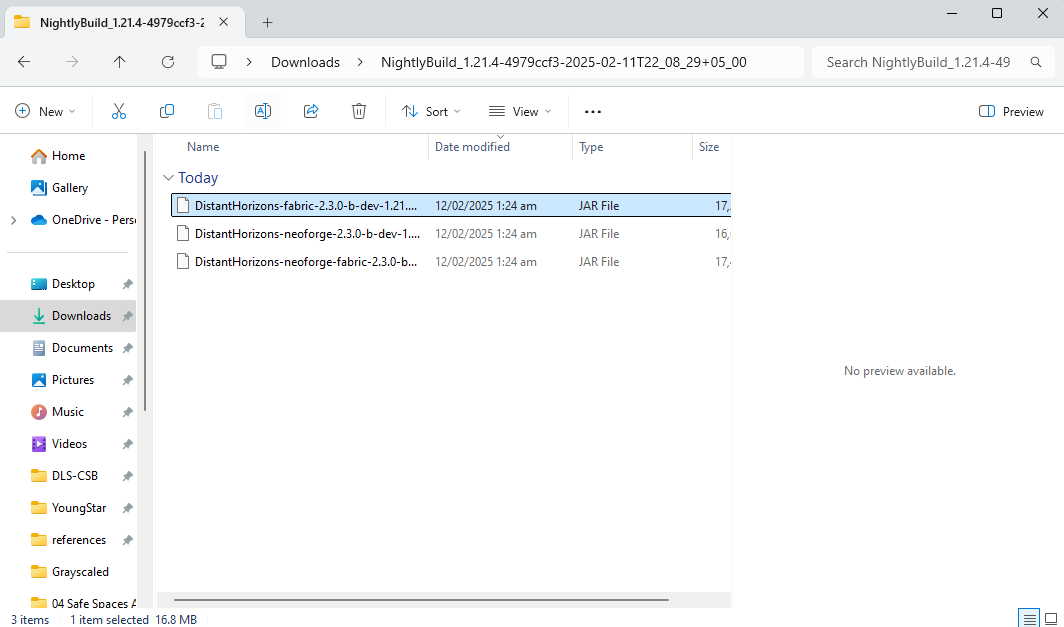Open a new tab with plus button
The height and width of the screenshot is (627, 1064).
coord(267,22)
